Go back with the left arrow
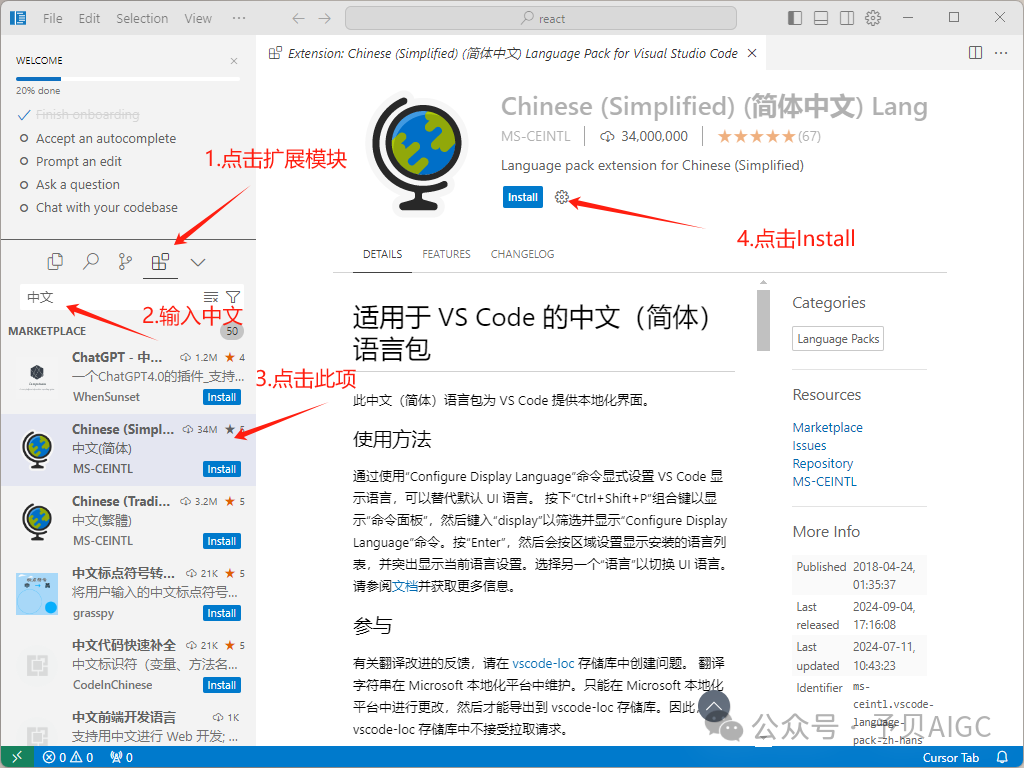This screenshot has width=1024, height=768. [x=298, y=18]
